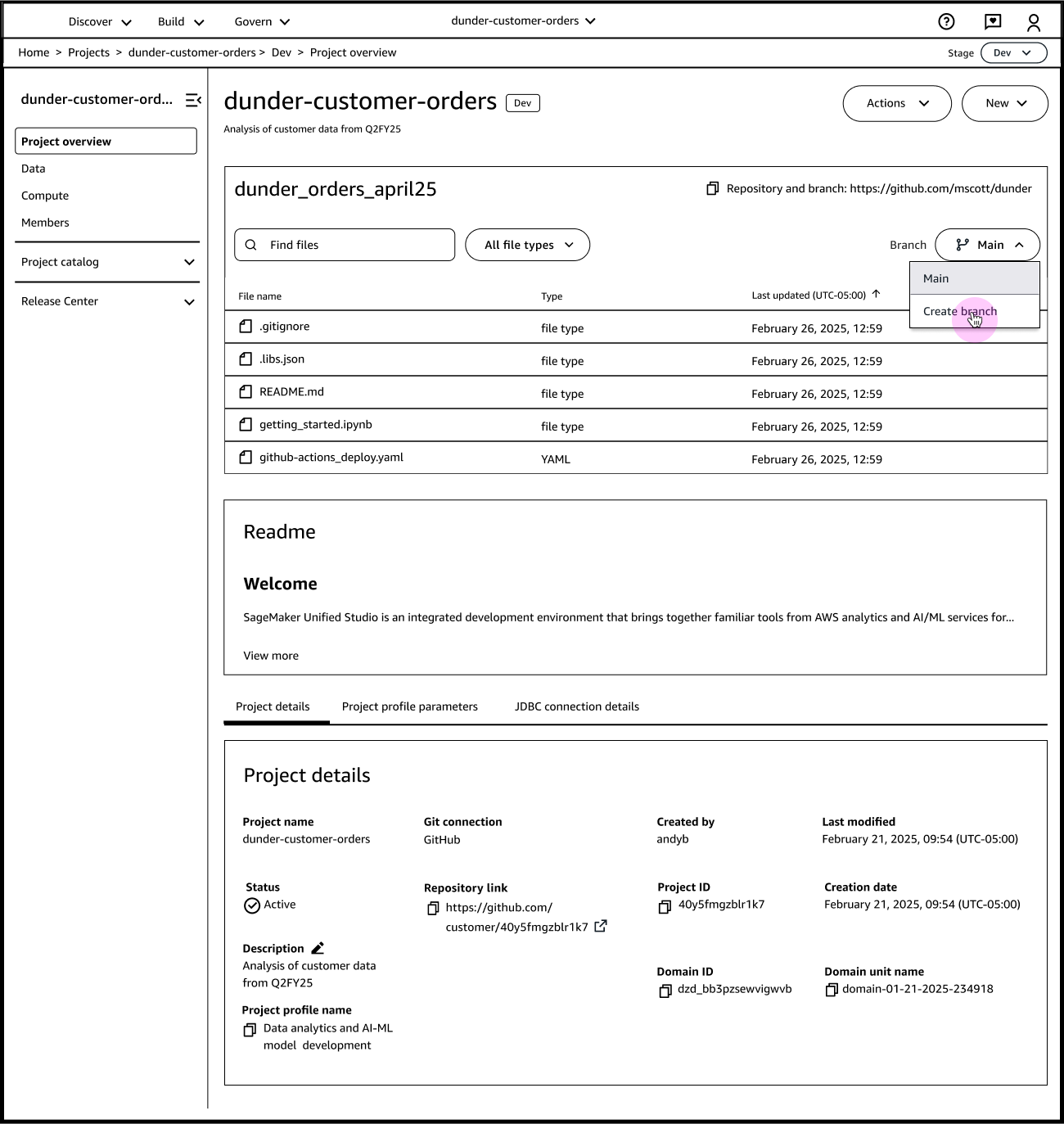Copy the Domain ID value

click(665, 991)
